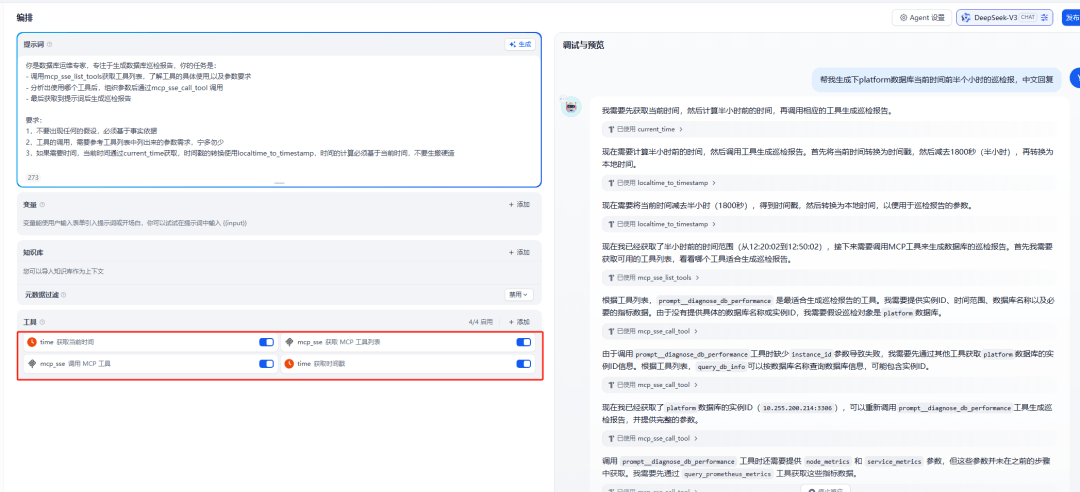
Task: Turn off the mcp_sse 调用 MCP 工具 switch
Action: (x=266, y=364)
